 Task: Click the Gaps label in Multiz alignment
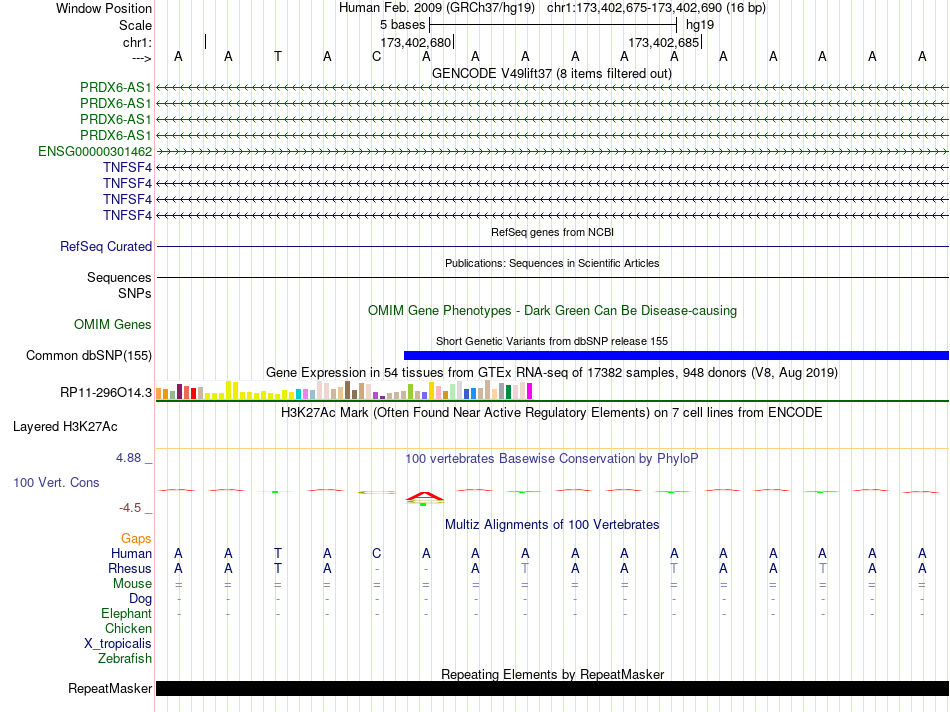click(x=136, y=539)
